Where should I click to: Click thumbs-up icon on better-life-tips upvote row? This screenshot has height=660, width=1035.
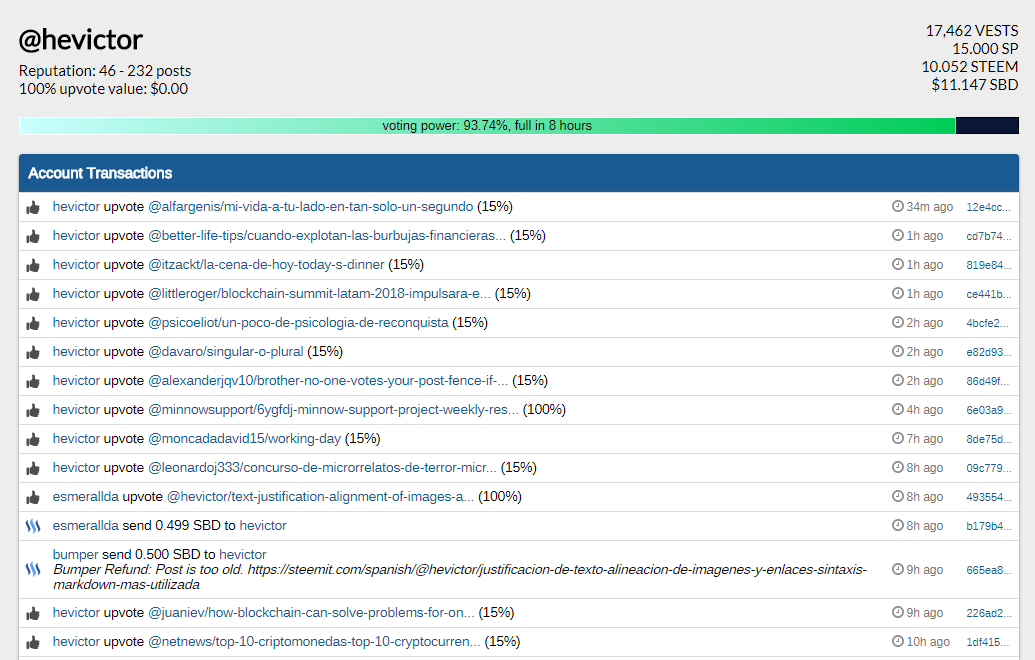[x=33, y=237]
